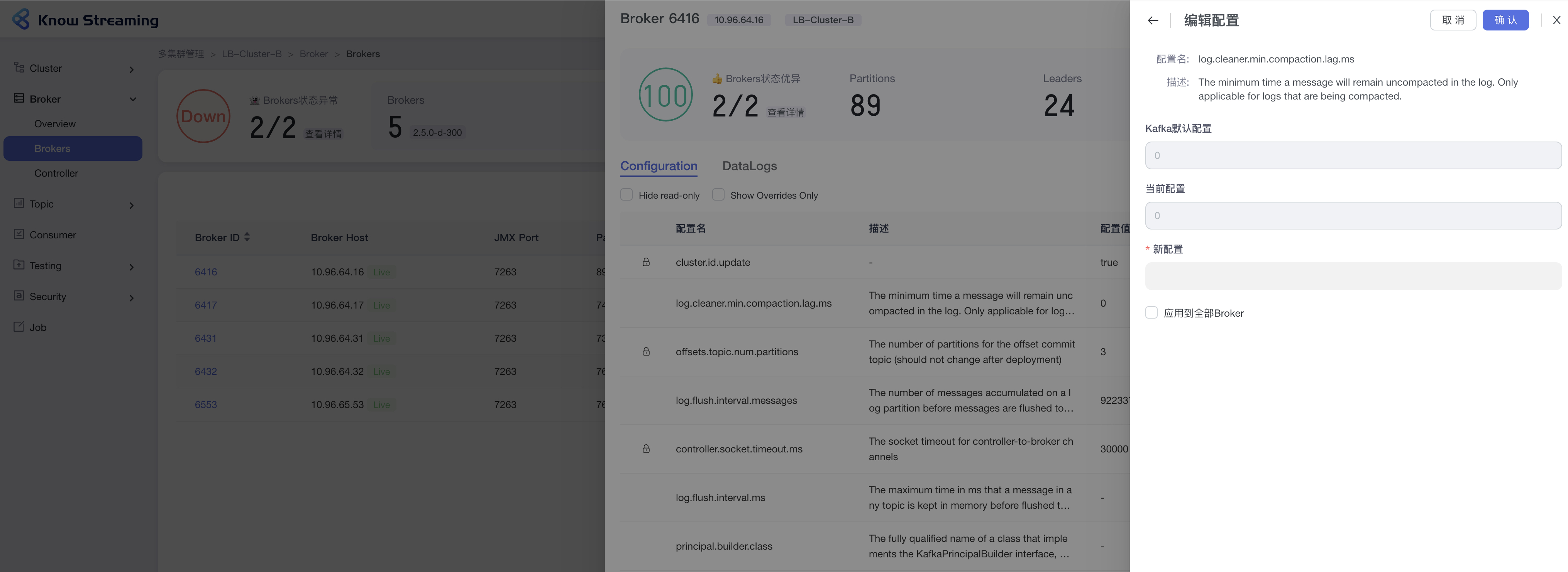Click the back arrow in edit configuration panel
The image size is (1568, 572).
coord(1152,20)
